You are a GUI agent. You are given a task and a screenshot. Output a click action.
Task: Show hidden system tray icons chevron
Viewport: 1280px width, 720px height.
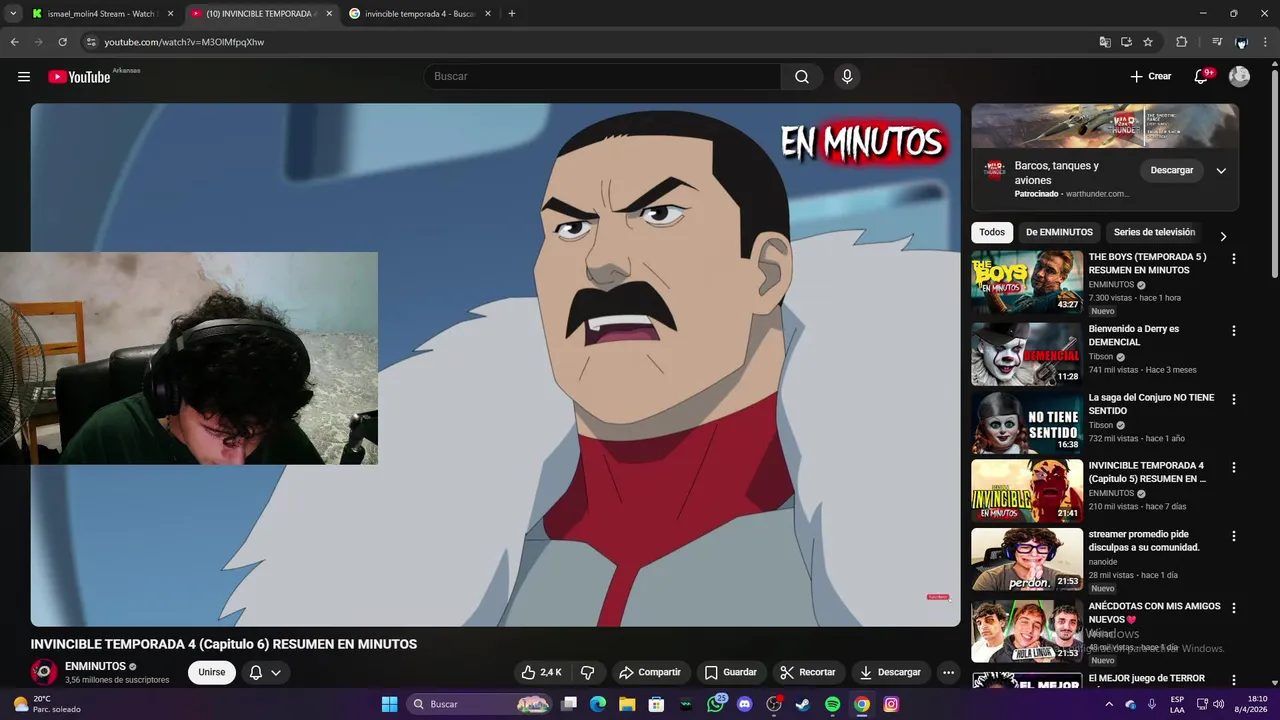pyautogui.click(x=1109, y=704)
